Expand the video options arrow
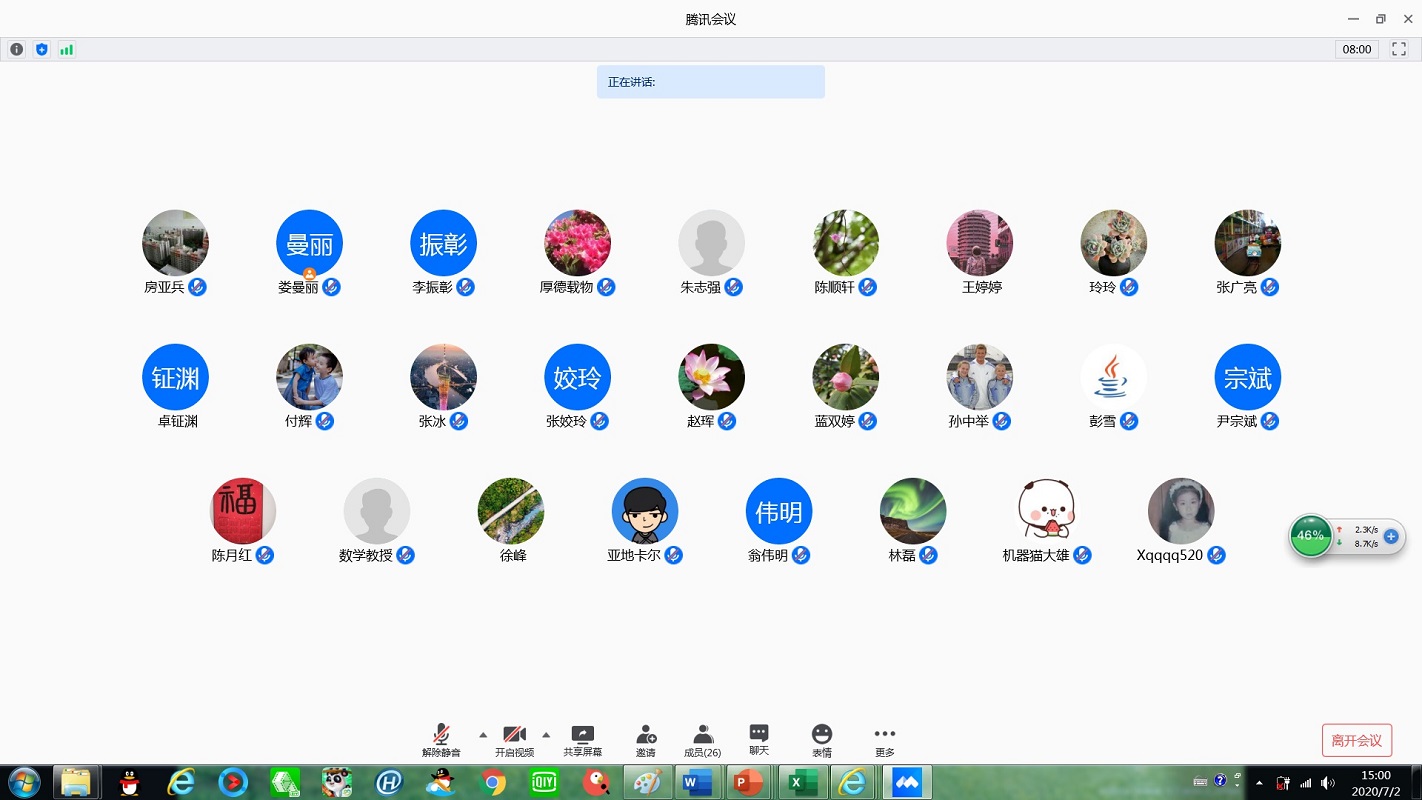The image size is (1422, 800). 546,735
